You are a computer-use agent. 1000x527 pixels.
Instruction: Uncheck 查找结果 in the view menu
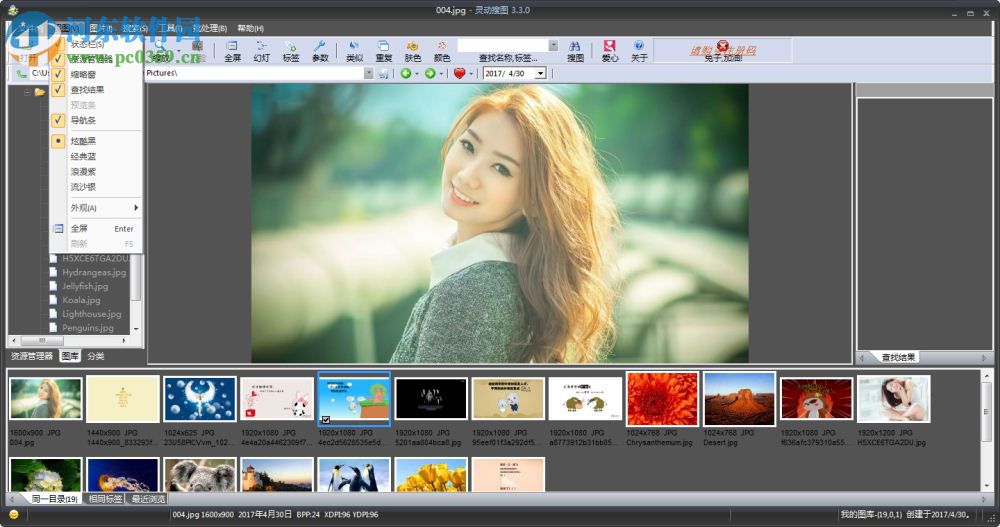[88, 90]
